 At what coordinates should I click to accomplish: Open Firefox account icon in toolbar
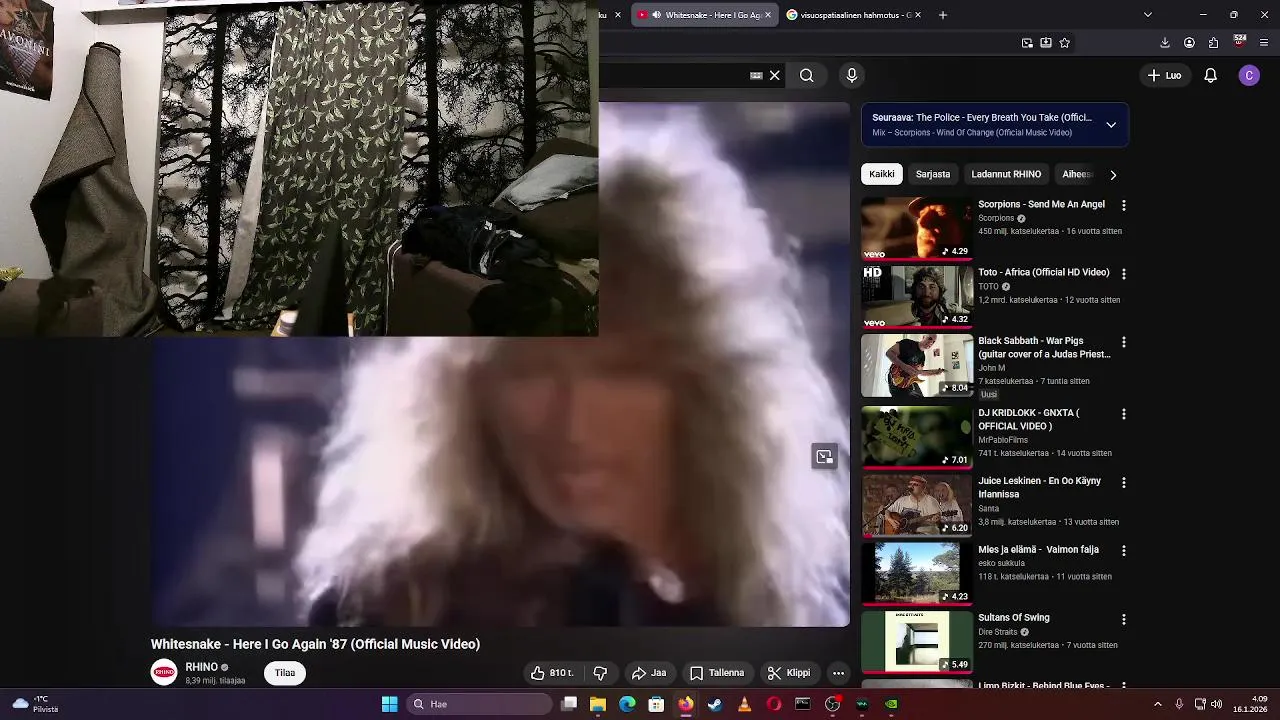(x=1189, y=43)
